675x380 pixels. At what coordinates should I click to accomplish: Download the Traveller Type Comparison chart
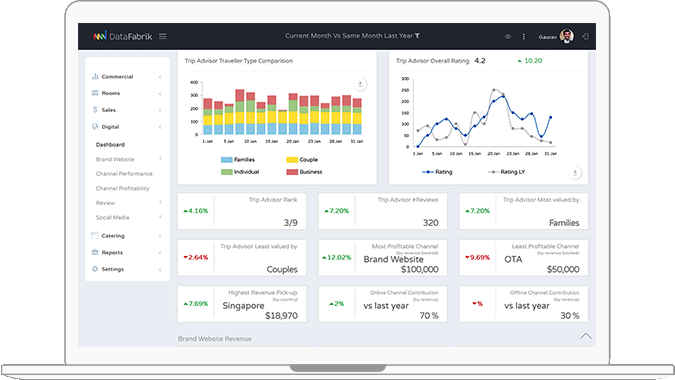pyautogui.click(x=360, y=84)
